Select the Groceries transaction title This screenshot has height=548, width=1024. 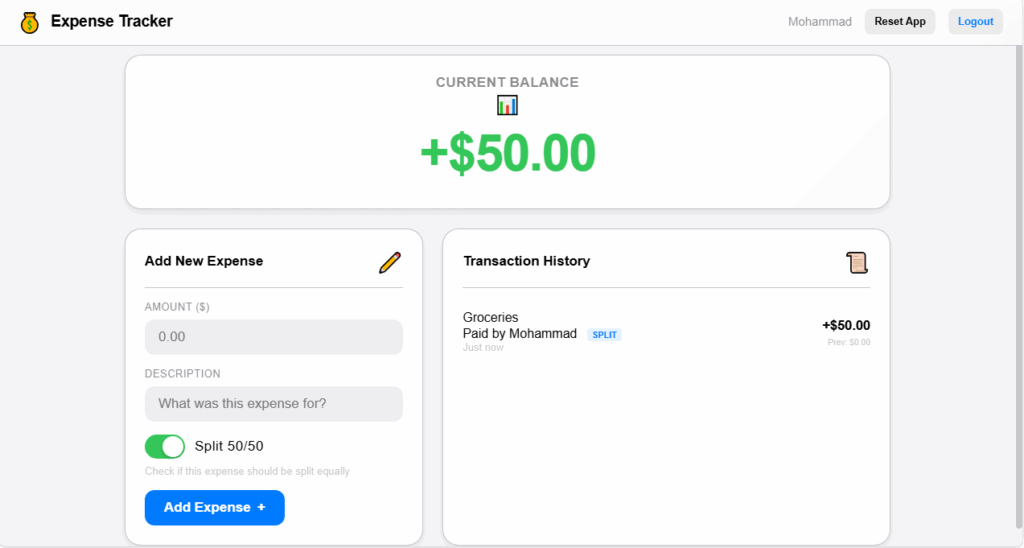(x=491, y=318)
